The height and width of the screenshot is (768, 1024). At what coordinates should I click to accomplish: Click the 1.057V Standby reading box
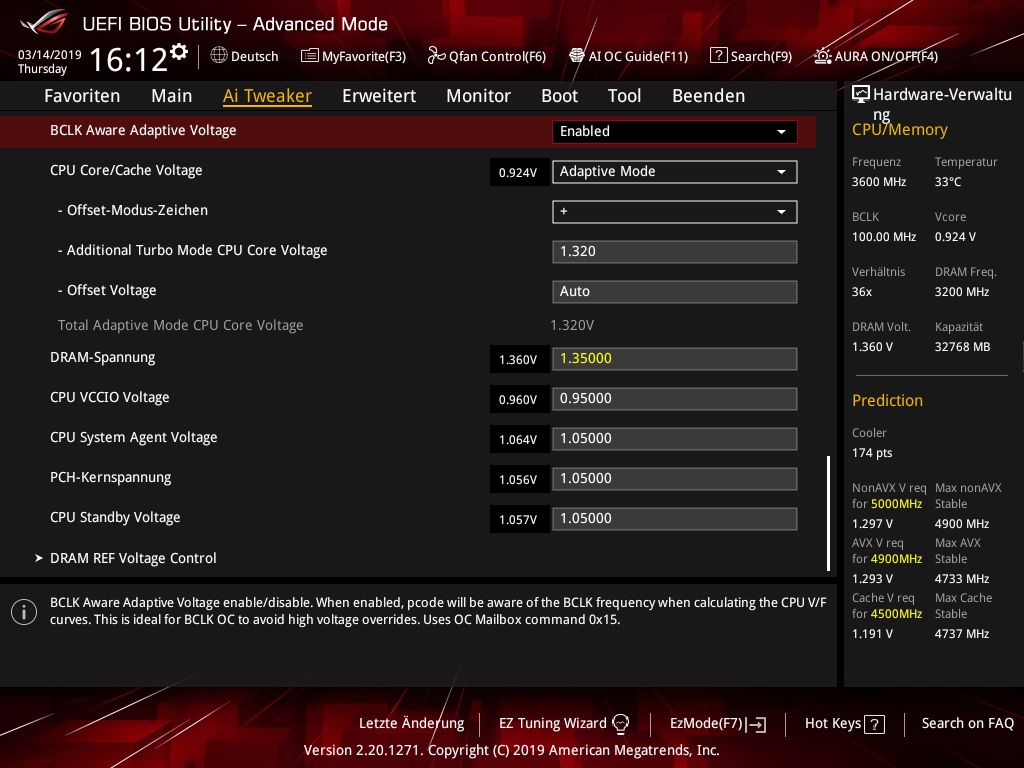coord(518,519)
